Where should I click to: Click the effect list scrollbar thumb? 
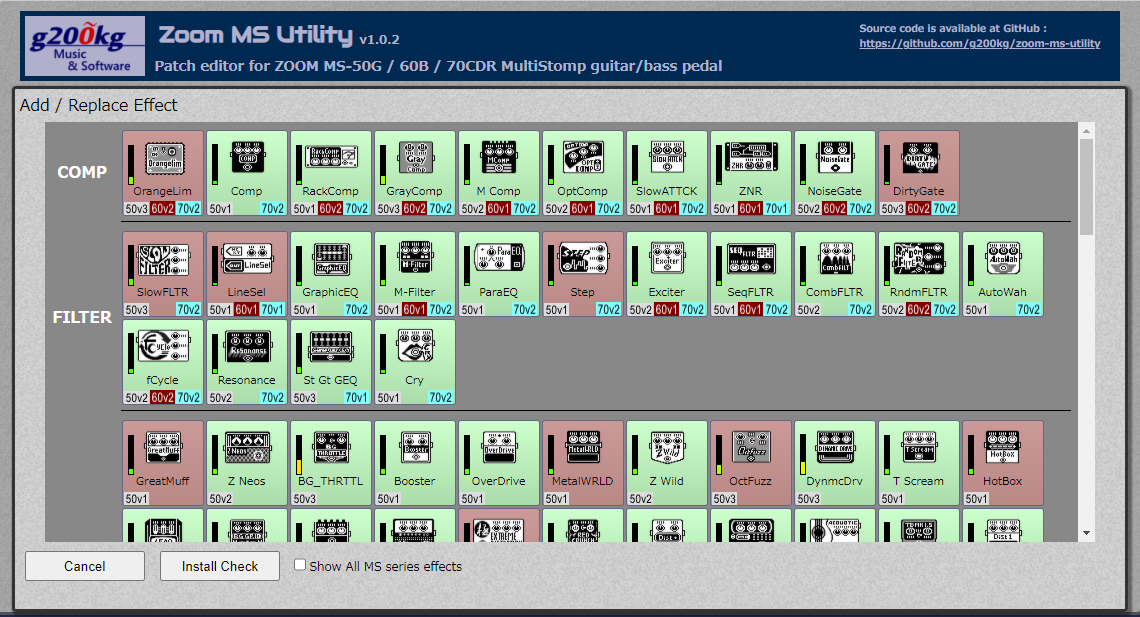click(x=1086, y=187)
